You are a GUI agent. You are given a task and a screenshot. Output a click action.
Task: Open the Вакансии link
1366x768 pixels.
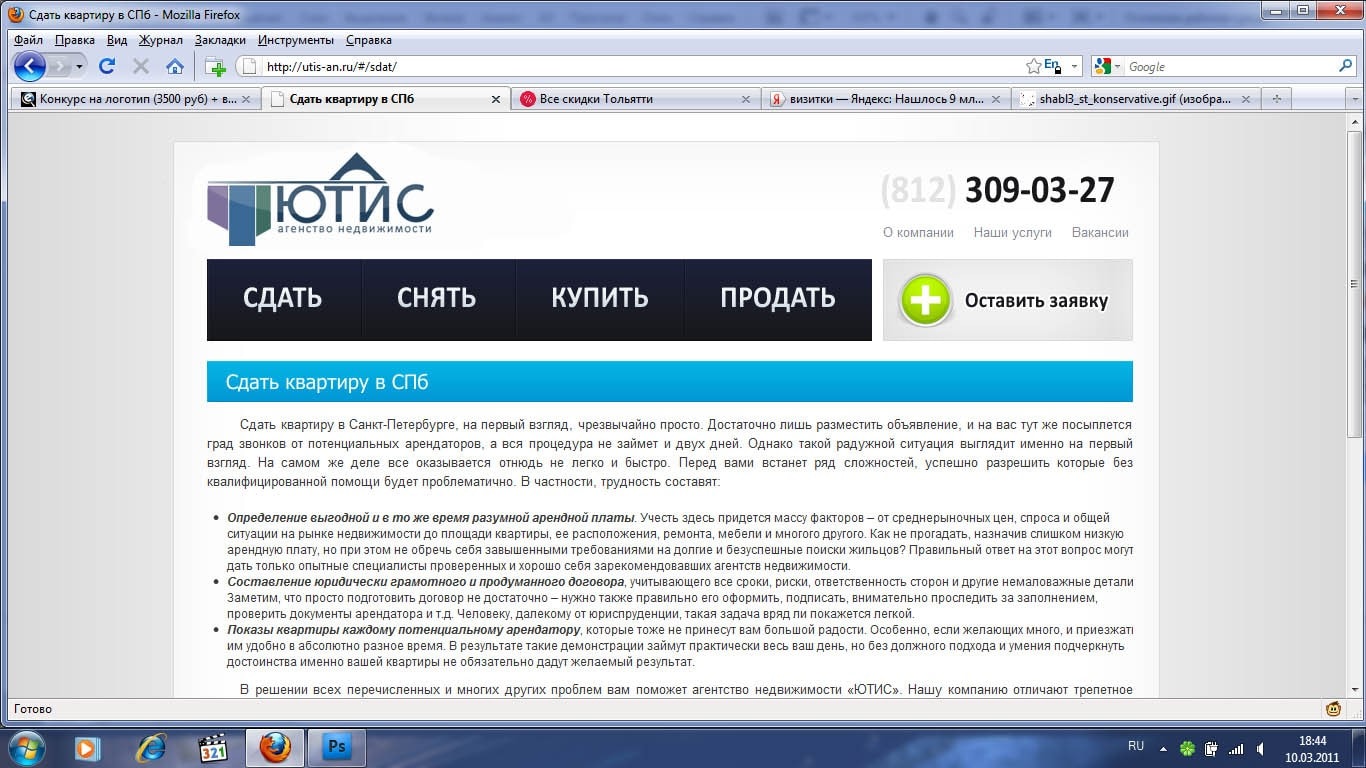[x=1100, y=232]
